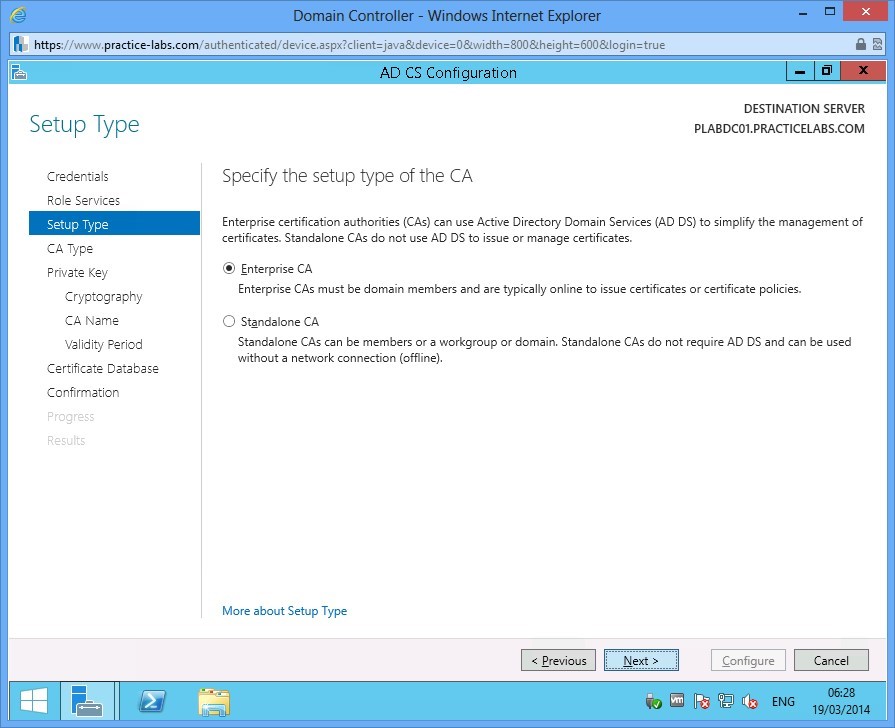Viewport: 895px width, 728px height.
Task: Click the VMware Tools tray icon
Action: [678, 701]
